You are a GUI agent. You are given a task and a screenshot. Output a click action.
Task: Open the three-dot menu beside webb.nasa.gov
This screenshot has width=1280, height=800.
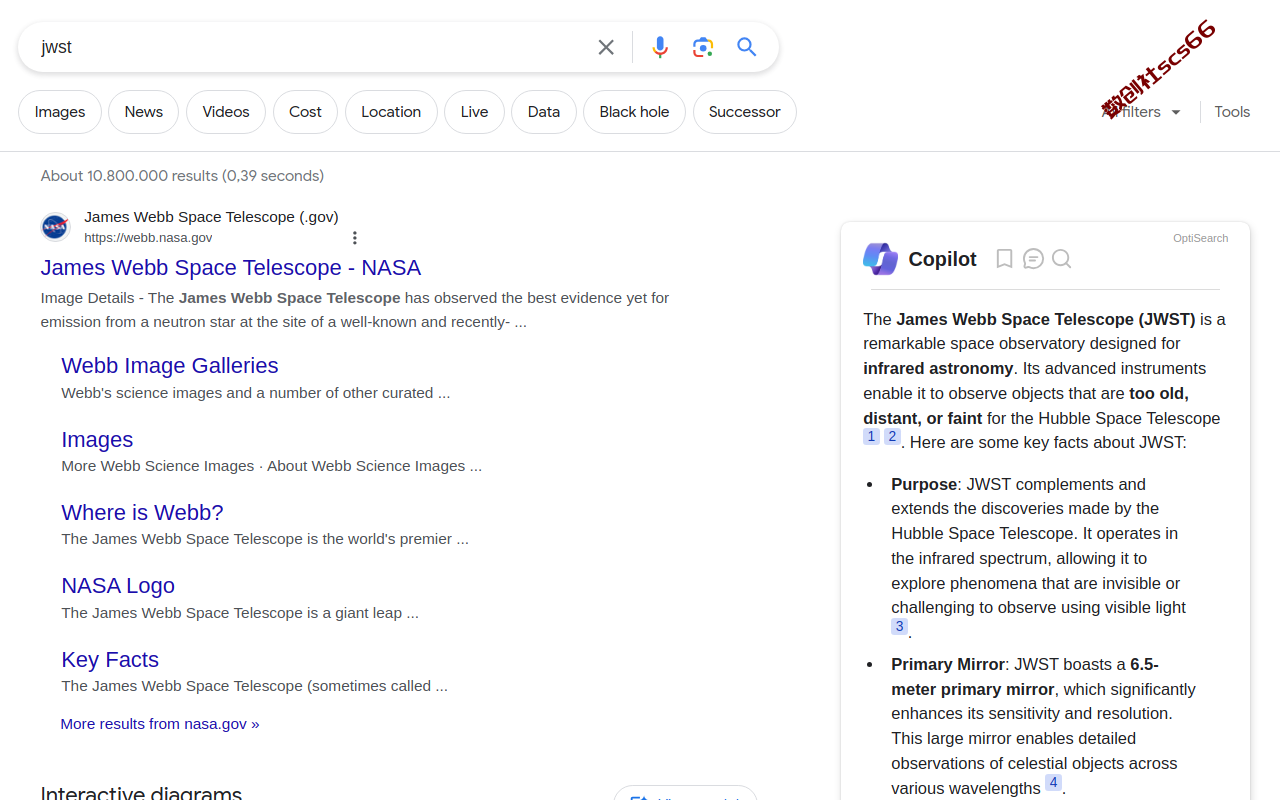[354, 238]
